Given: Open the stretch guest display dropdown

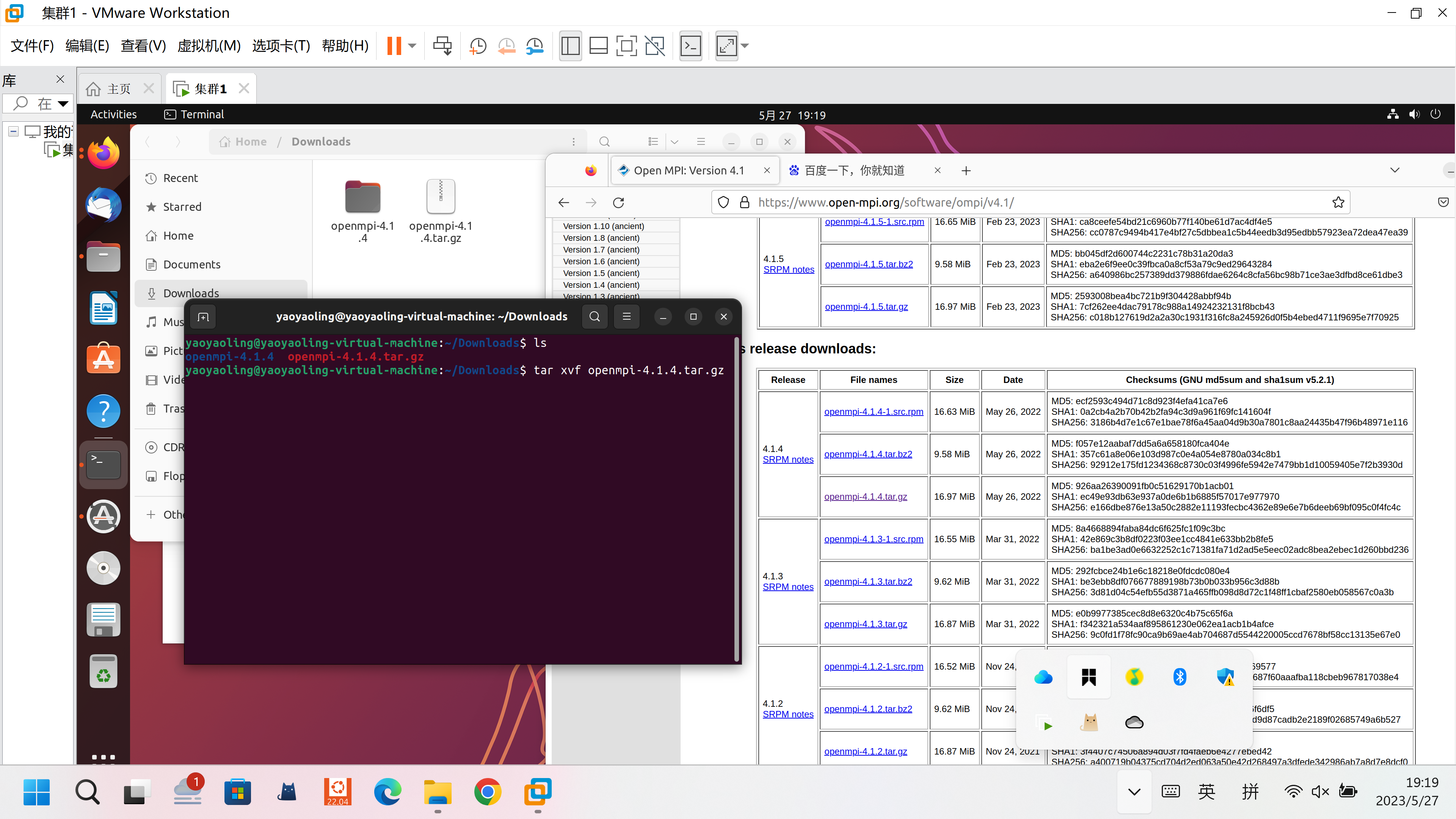Looking at the screenshot, I should 745,46.
